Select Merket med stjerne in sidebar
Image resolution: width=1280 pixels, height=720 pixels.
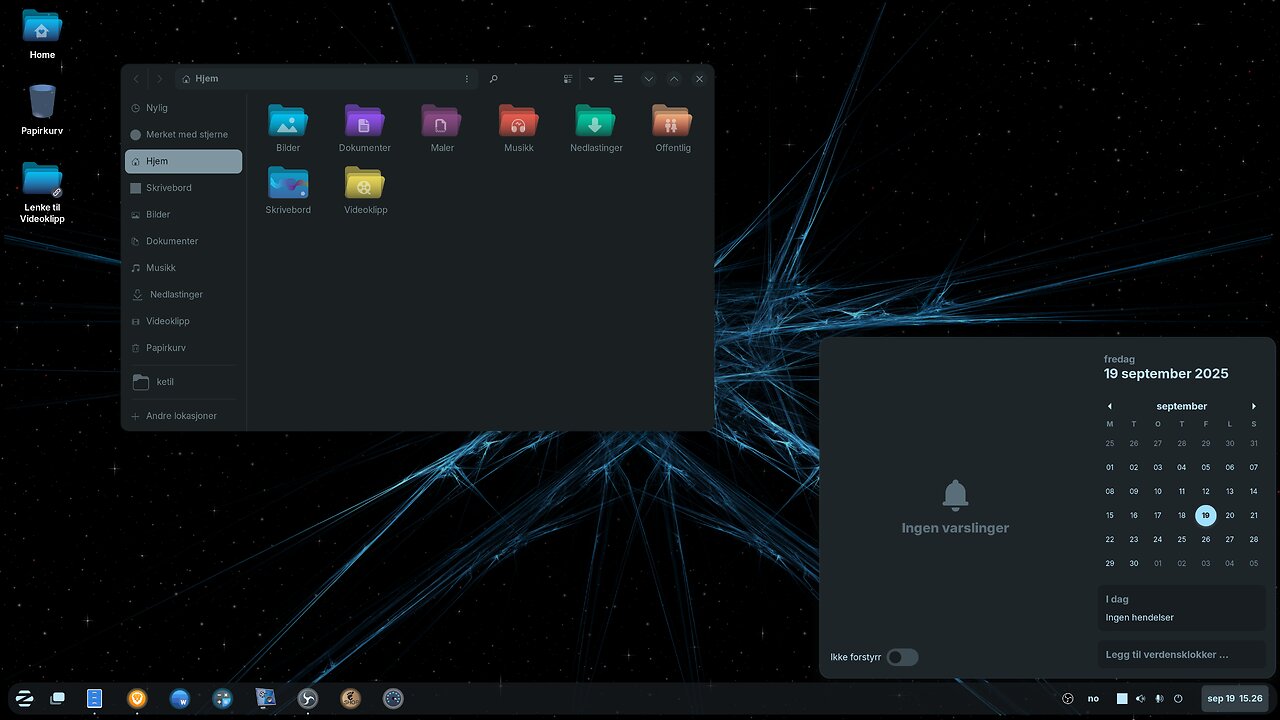183,134
